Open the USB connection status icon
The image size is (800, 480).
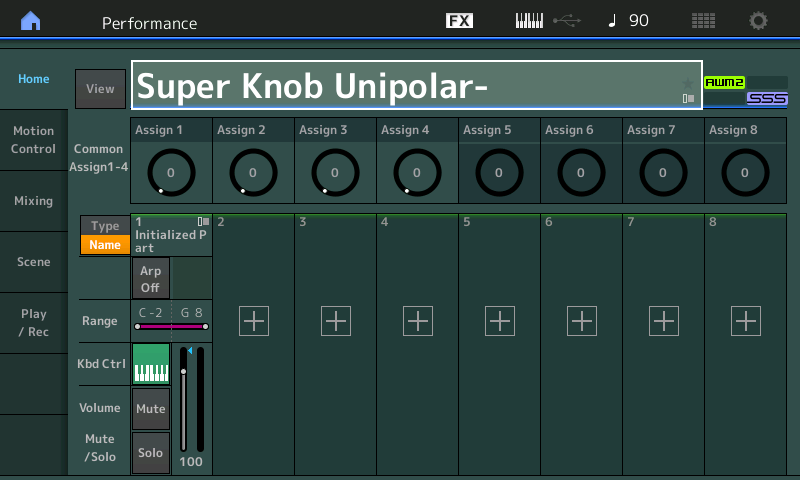(x=567, y=21)
